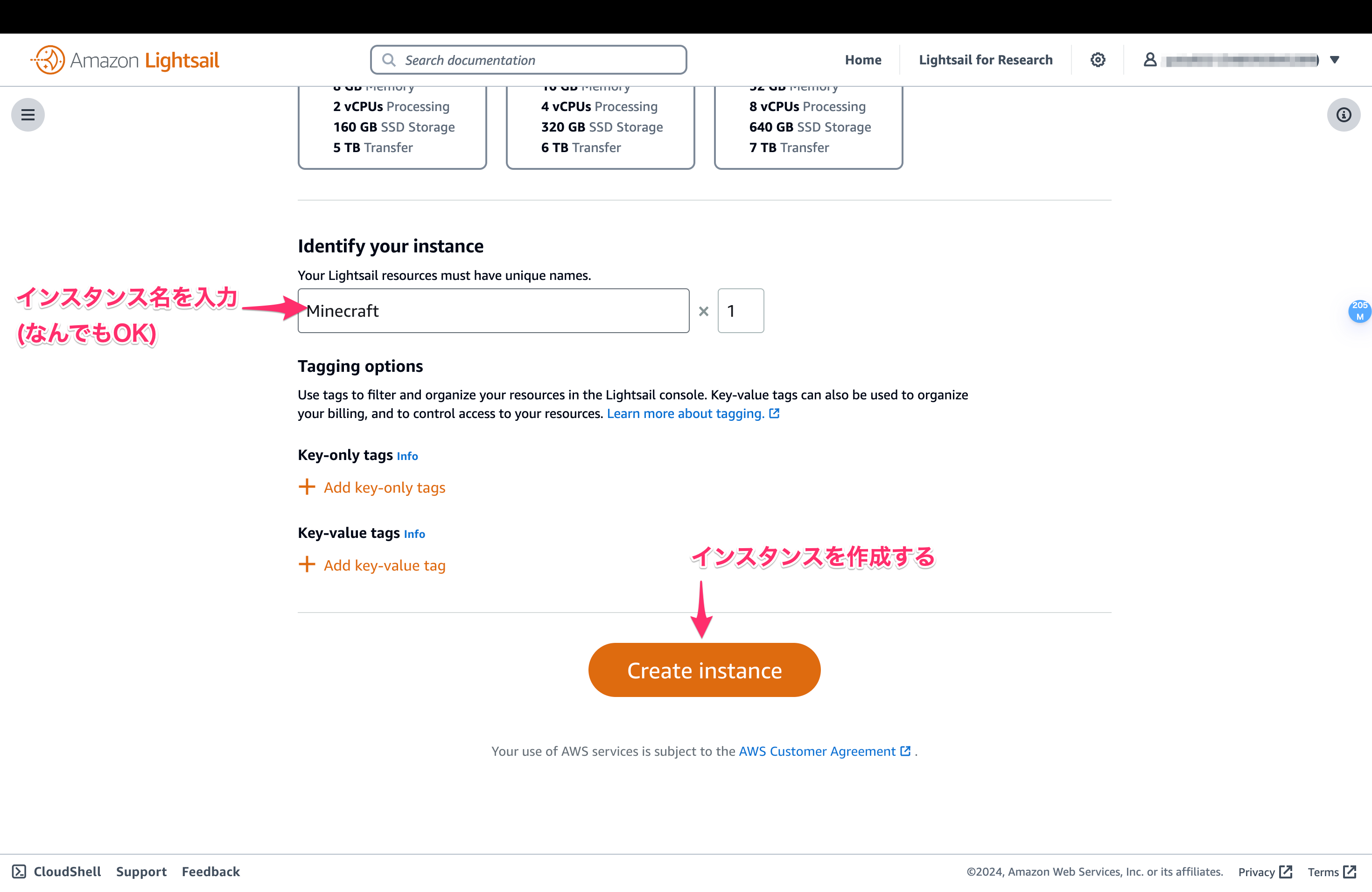Click the Info link beside Key-value tags
The height and width of the screenshot is (892, 1372).
coord(414,534)
